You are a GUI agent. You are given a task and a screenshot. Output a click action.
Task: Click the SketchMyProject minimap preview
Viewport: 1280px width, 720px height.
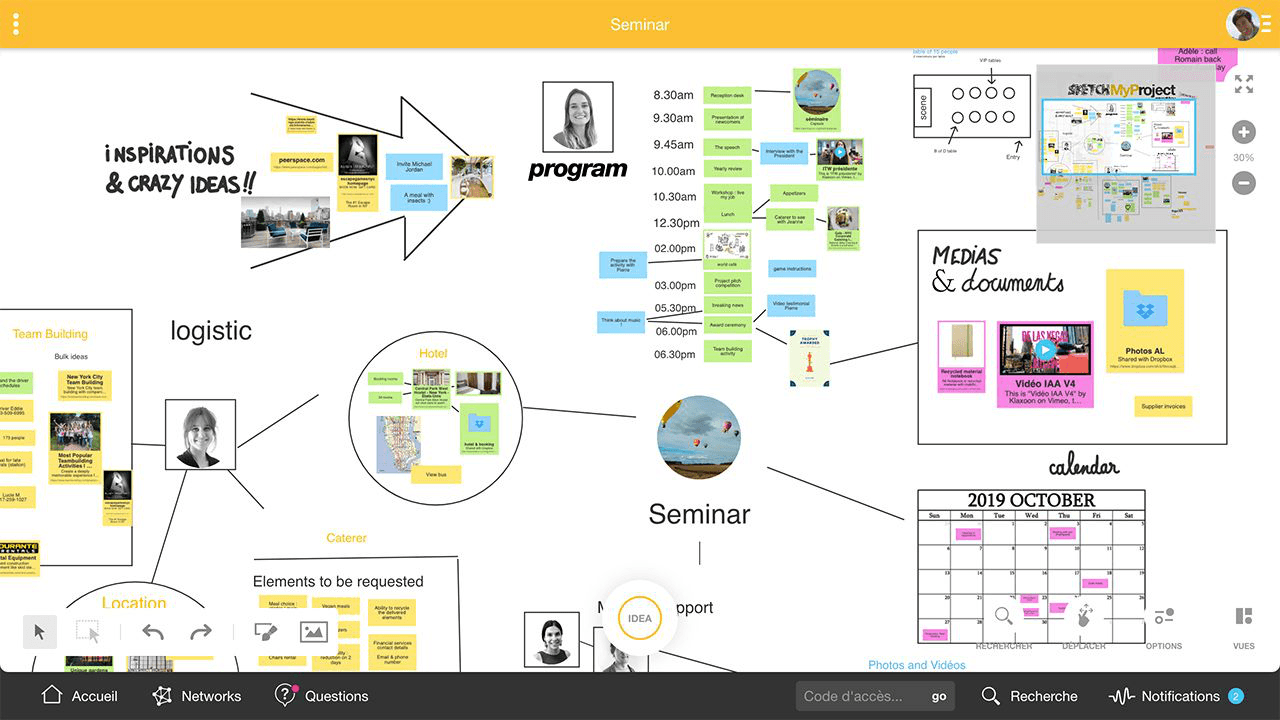tap(1125, 154)
